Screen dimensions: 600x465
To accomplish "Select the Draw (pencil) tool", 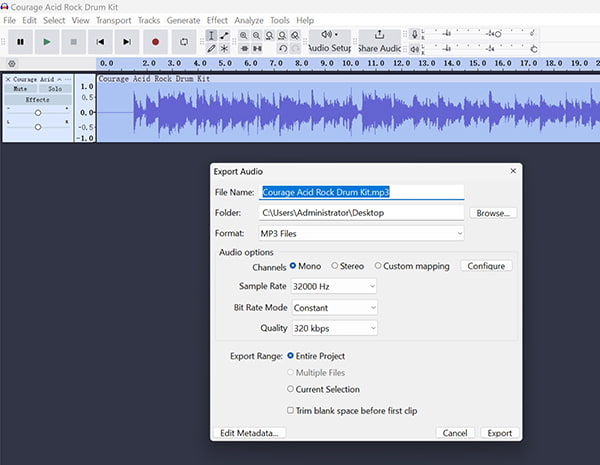I will 211,49.
